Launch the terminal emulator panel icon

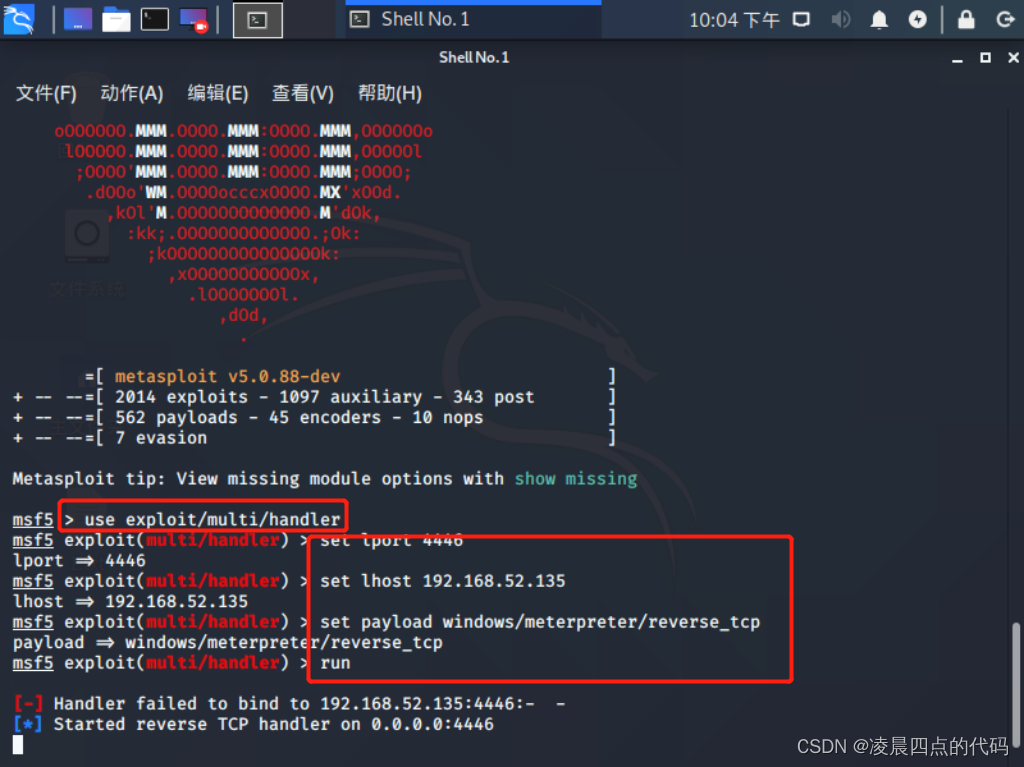tap(155, 20)
